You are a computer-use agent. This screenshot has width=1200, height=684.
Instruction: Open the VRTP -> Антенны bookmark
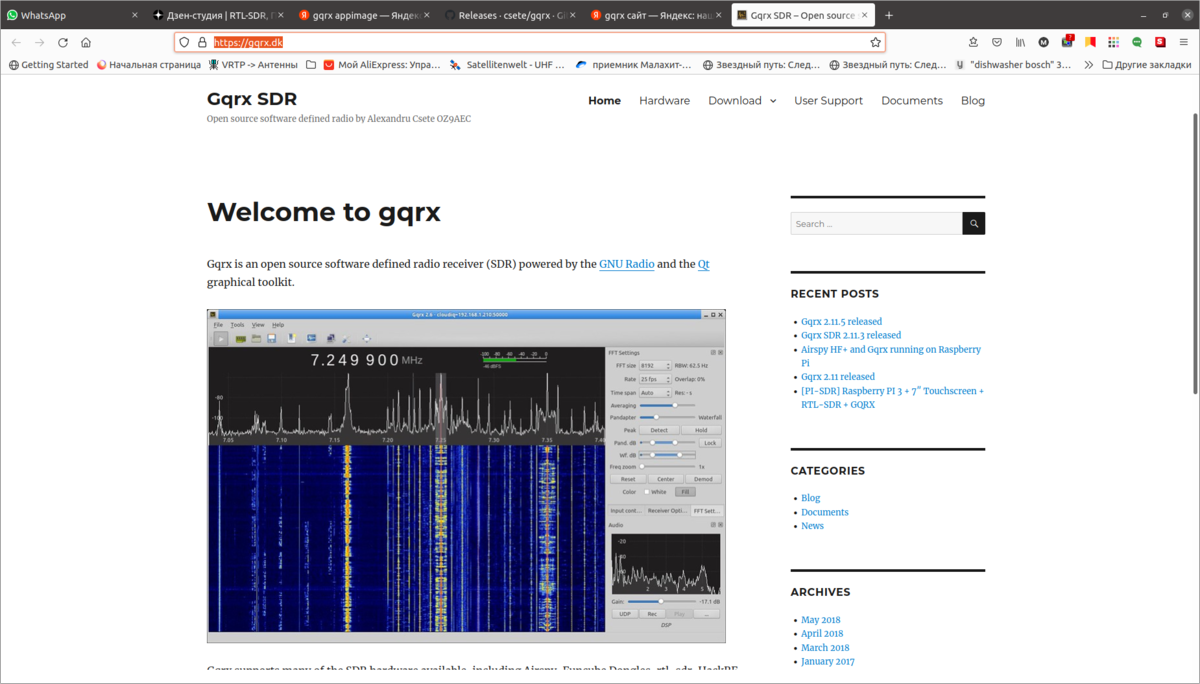pos(253,64)
